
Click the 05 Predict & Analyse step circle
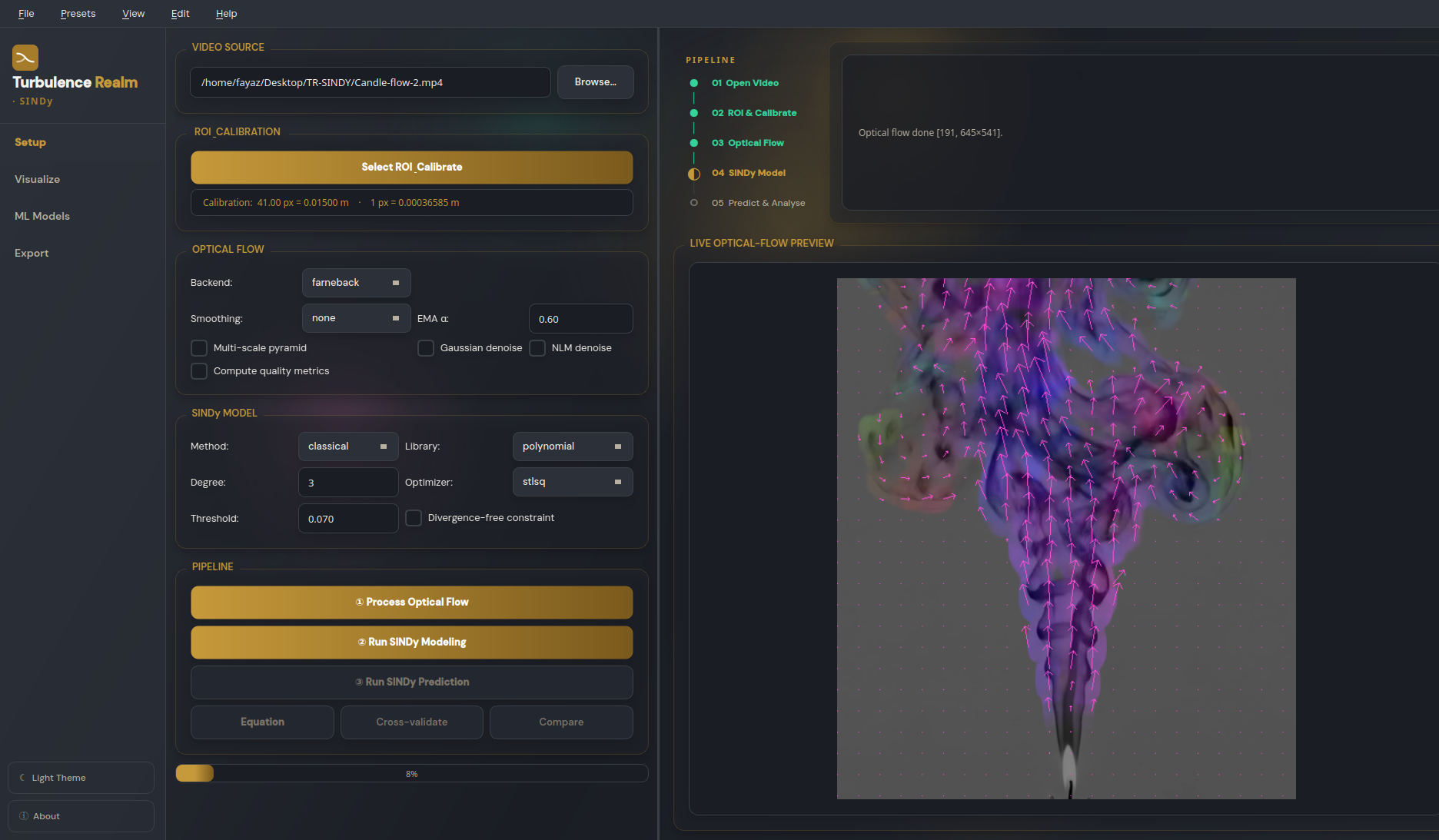694,203
